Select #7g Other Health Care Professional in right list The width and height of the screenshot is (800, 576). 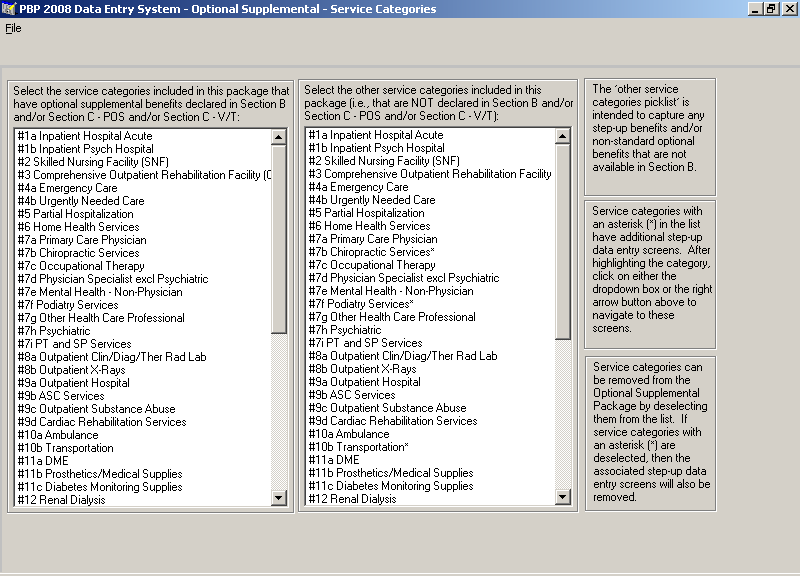pyautogui.click(x=431, y=317)
